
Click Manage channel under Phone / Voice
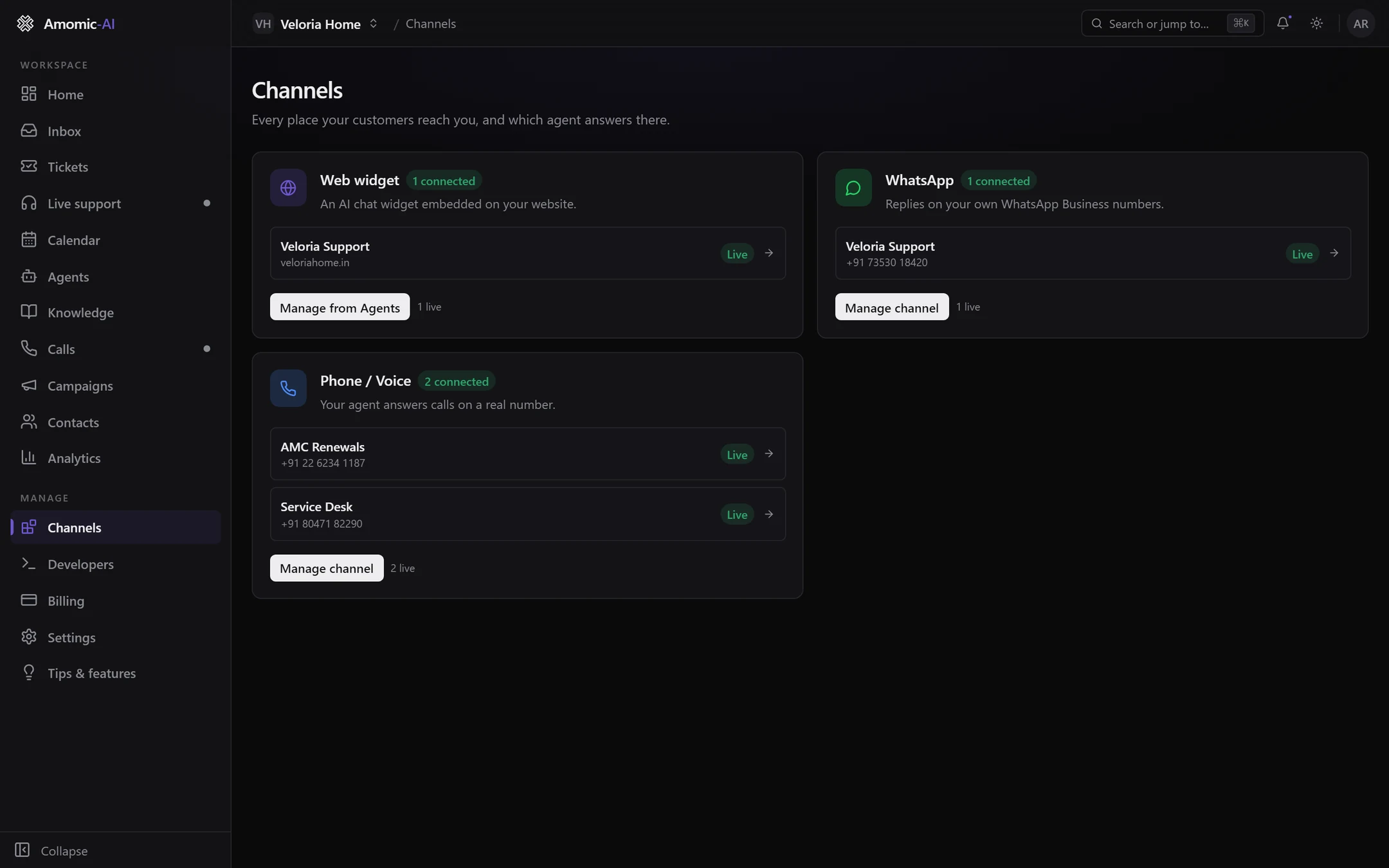[326, 568]
